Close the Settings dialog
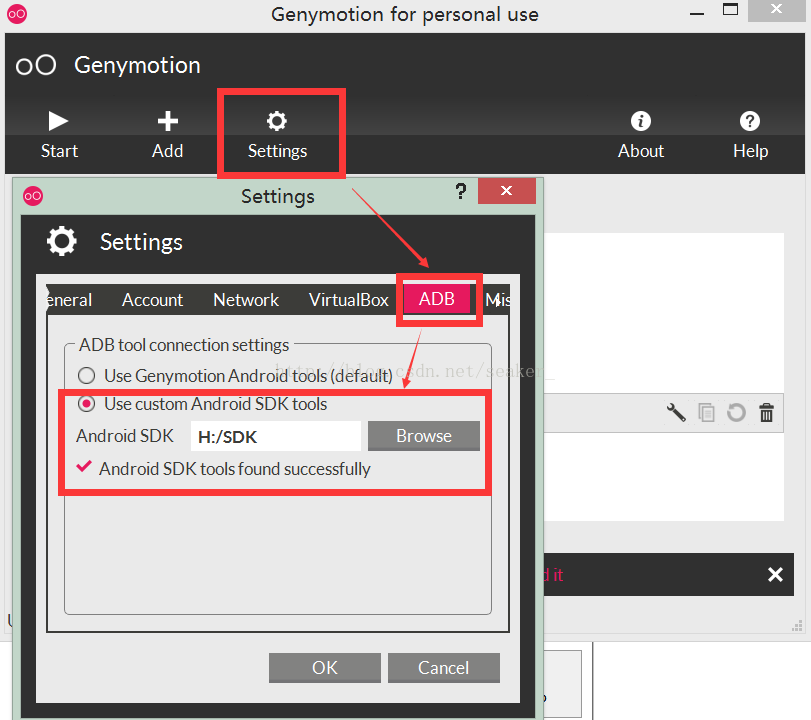The height and width of the screenshot is (720, 811). click(506, 191)
